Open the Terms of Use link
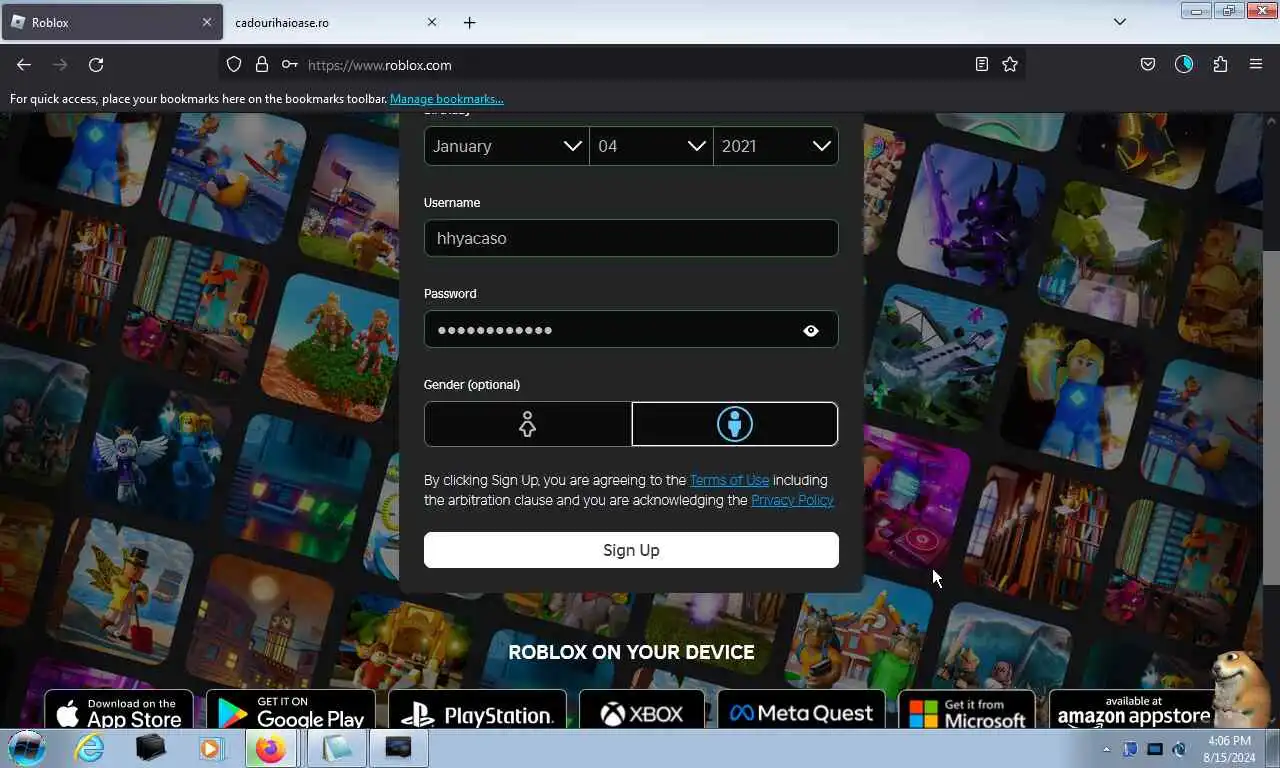Viewport: 1280px width, 768px height. point(729,480)
